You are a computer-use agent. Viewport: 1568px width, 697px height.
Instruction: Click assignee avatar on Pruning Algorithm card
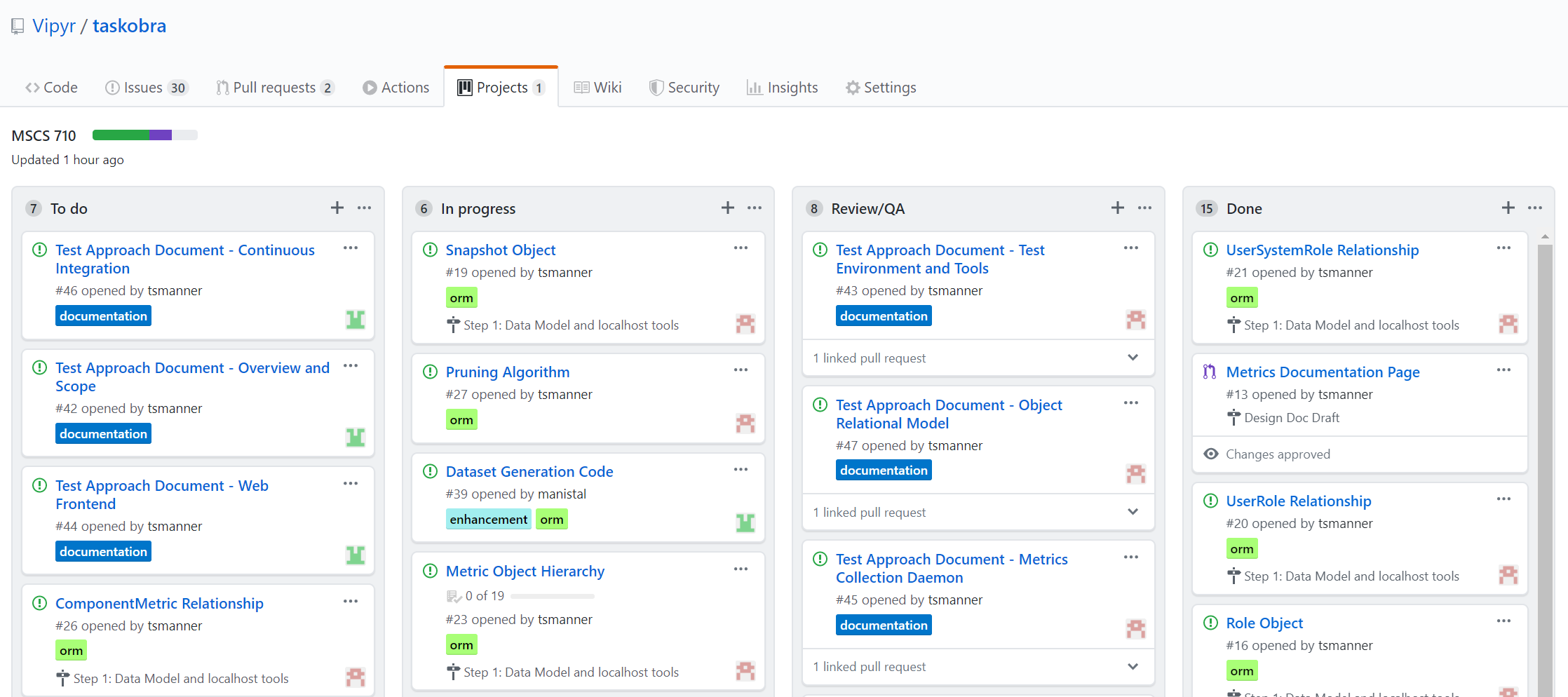click(x=745, y=424)
